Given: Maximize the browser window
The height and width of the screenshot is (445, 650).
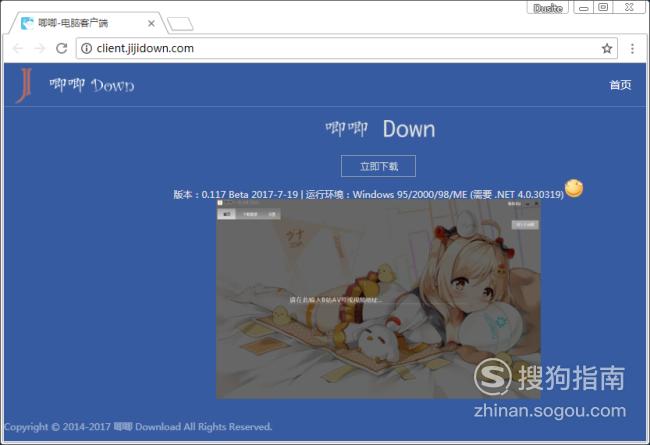Looking at the screenshot, I should click(x=603, y=7).
